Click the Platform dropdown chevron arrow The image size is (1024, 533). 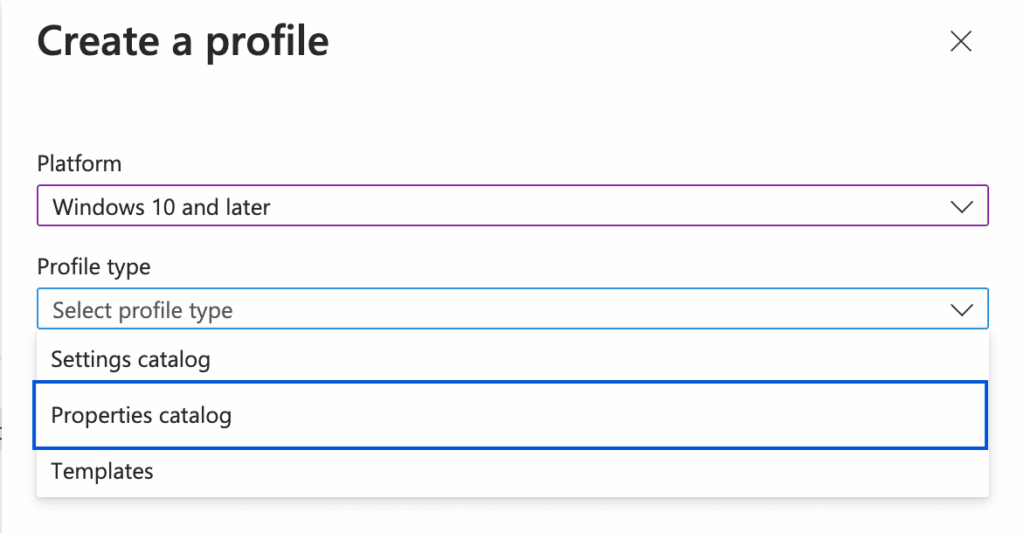pyautogui.click(x=962, y=208)
